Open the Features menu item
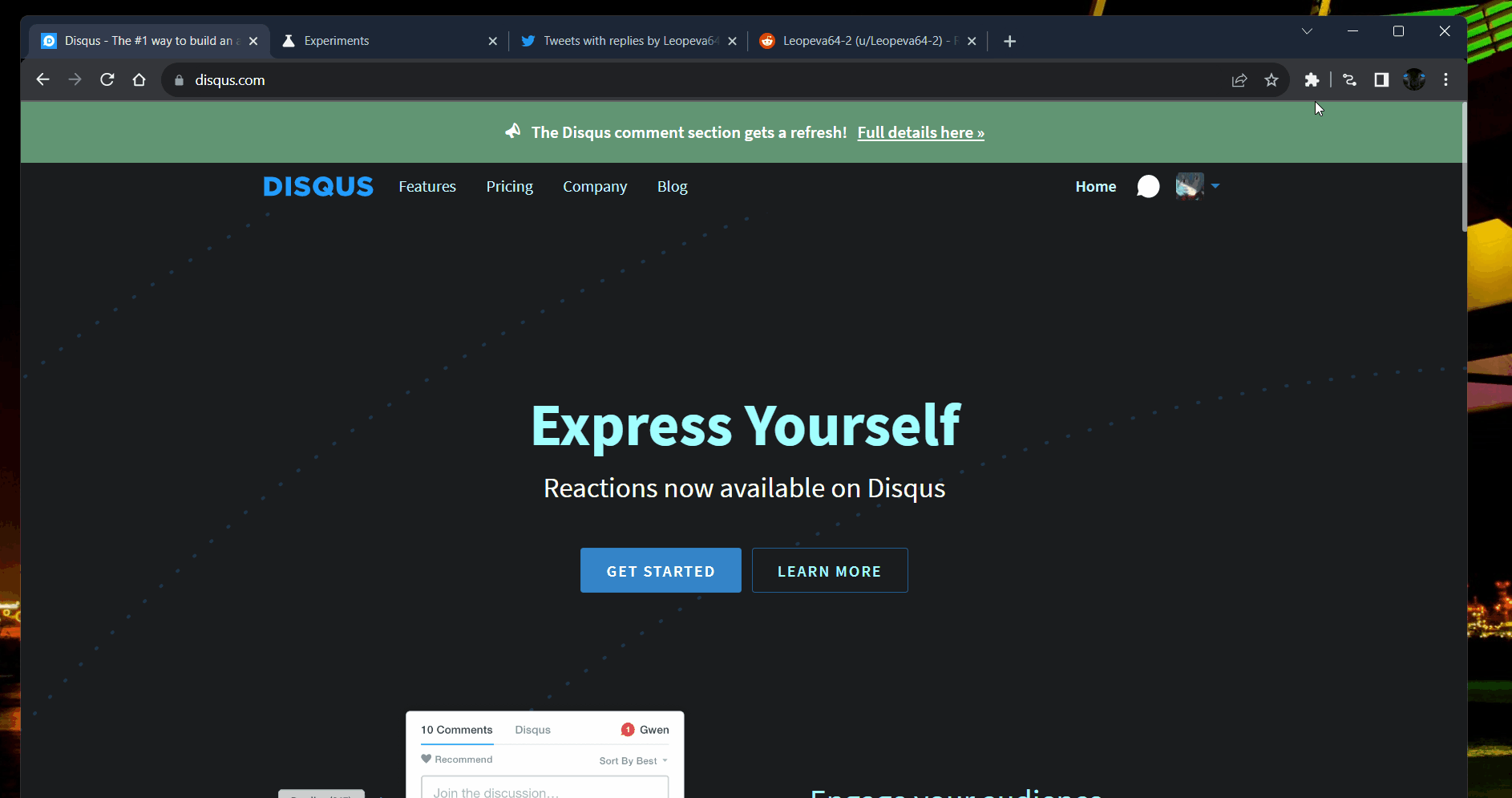The height and width of the screenshot is (798, 1512). [x=427, y=186]
